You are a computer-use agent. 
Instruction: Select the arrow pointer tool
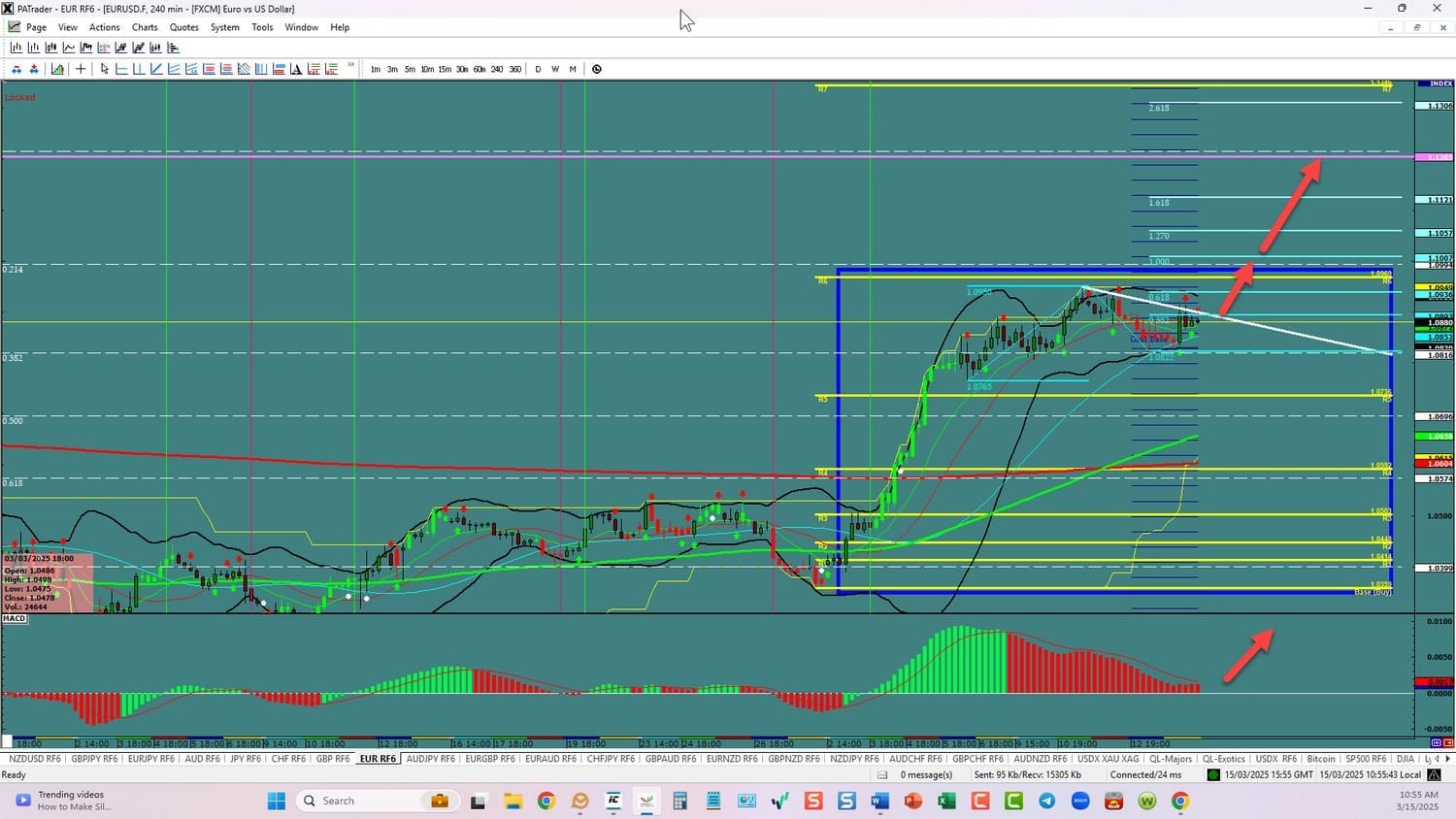[105, 69]
